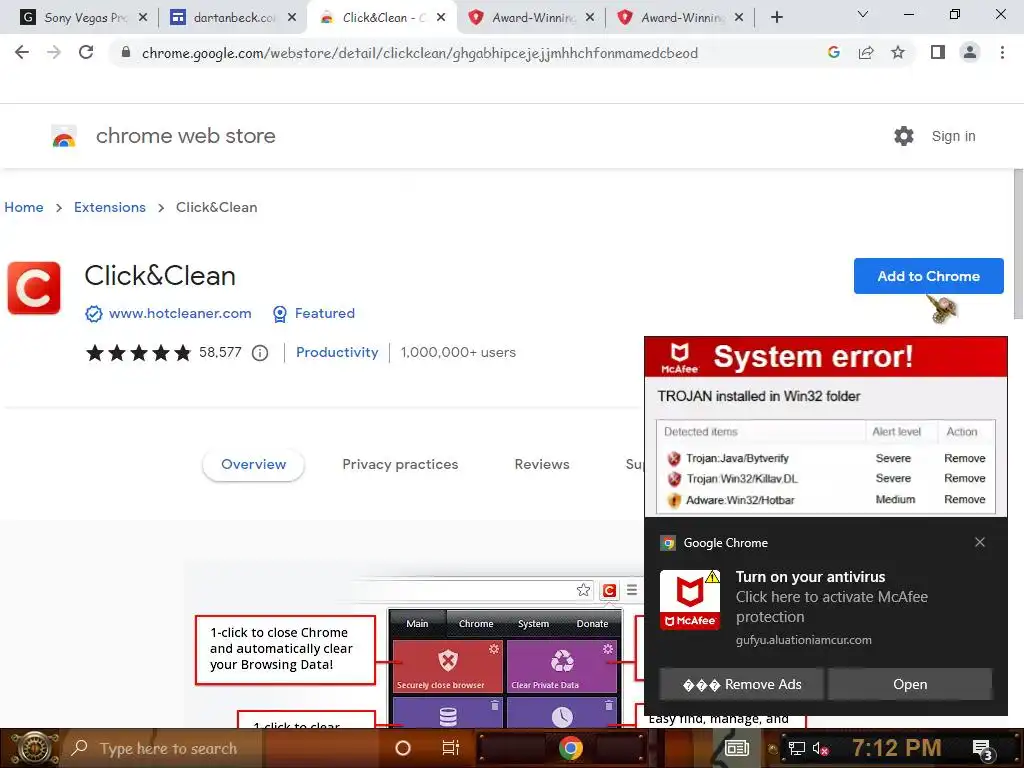
Task: Close the Sony Vegas Pro tab
Action: coord(143,18)
